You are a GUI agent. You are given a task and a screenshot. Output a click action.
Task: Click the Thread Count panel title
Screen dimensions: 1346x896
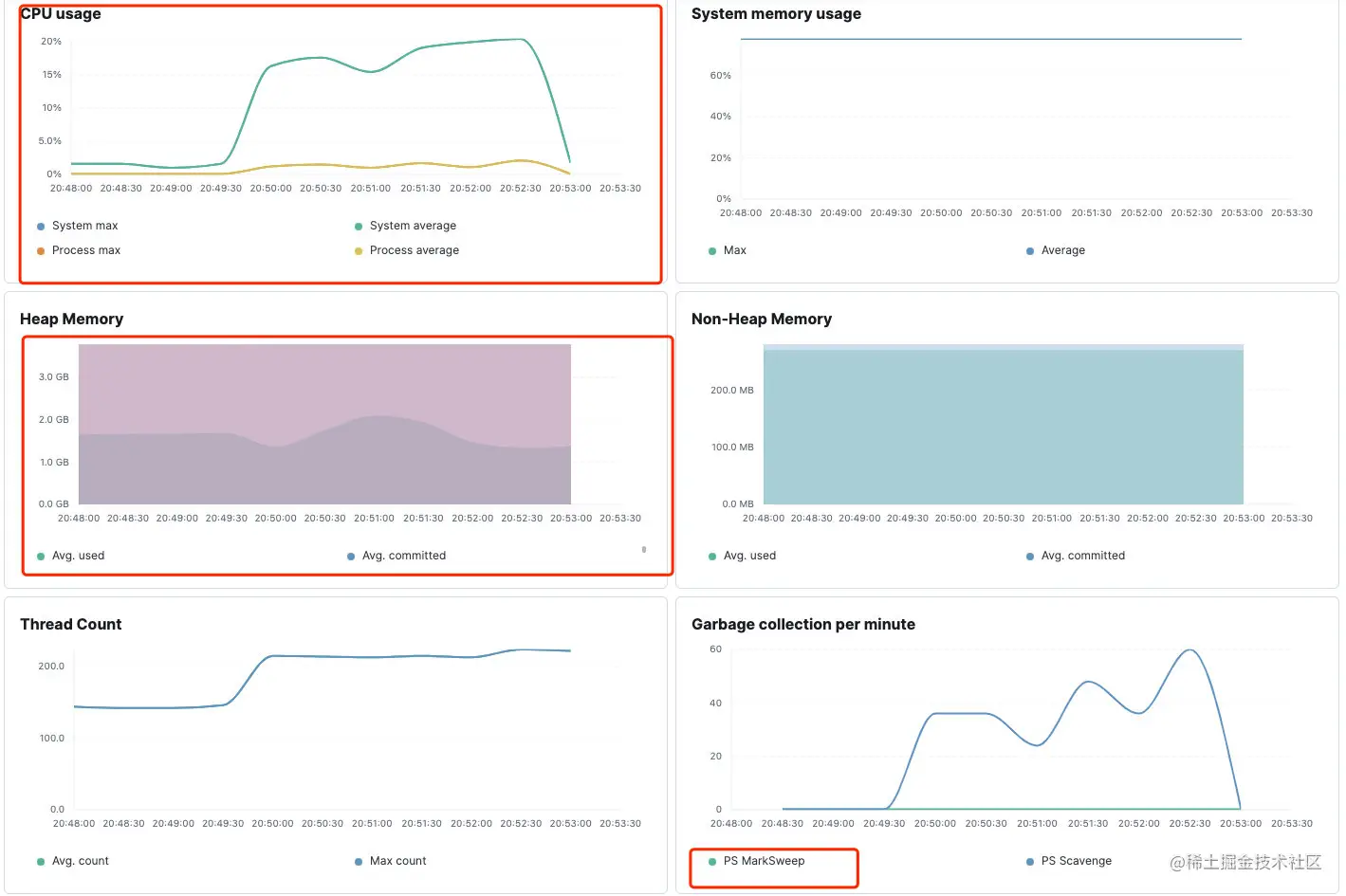click(70, 624)
